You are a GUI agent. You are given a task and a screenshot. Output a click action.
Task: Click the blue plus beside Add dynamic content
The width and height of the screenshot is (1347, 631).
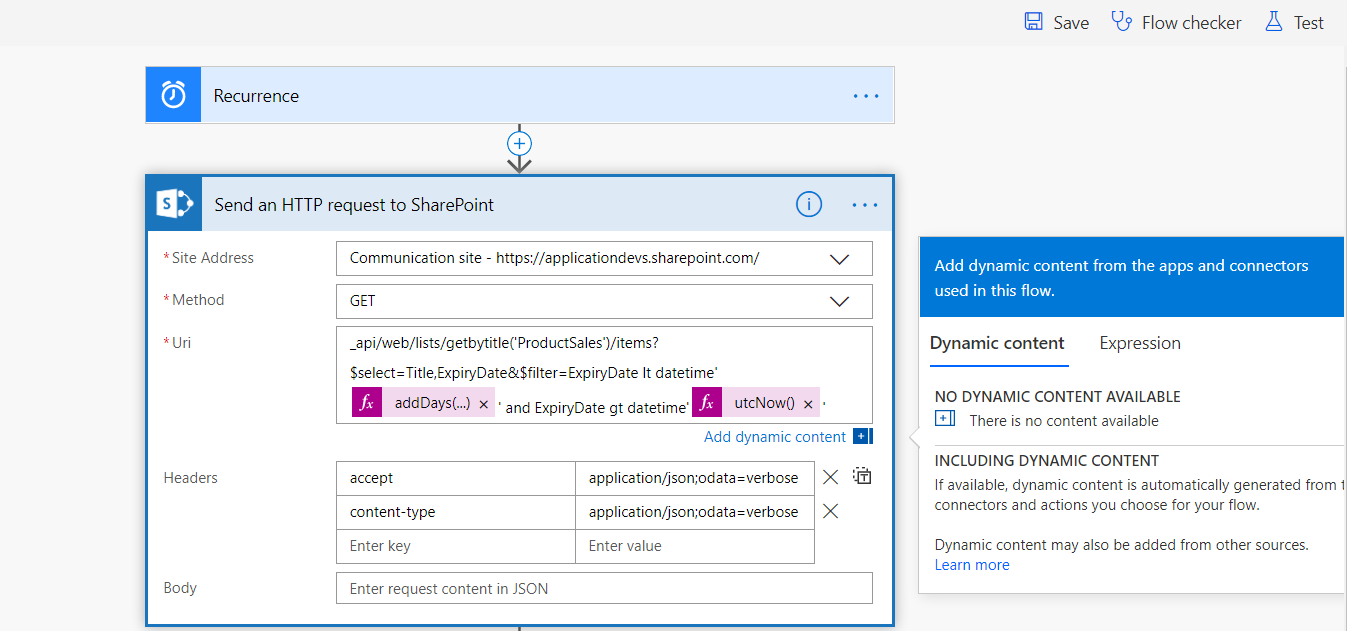click(x=863, y=437)
